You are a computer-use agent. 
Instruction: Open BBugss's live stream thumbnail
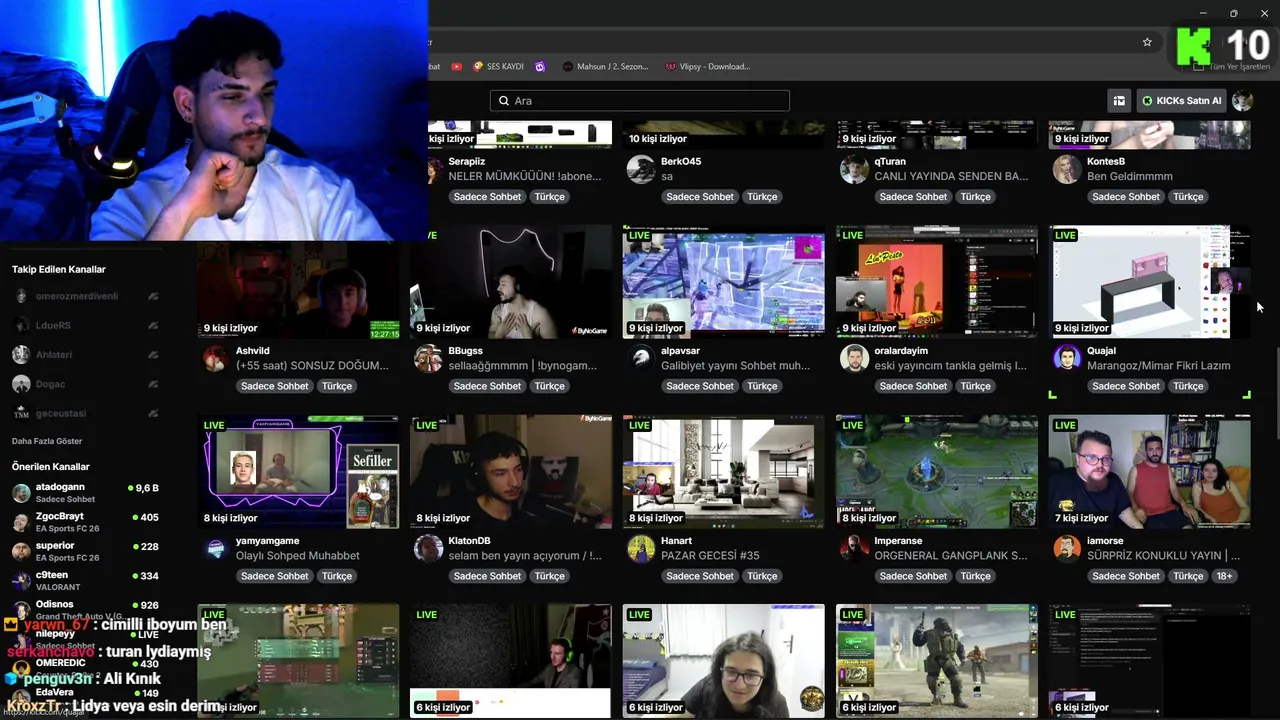pos(511,282)
